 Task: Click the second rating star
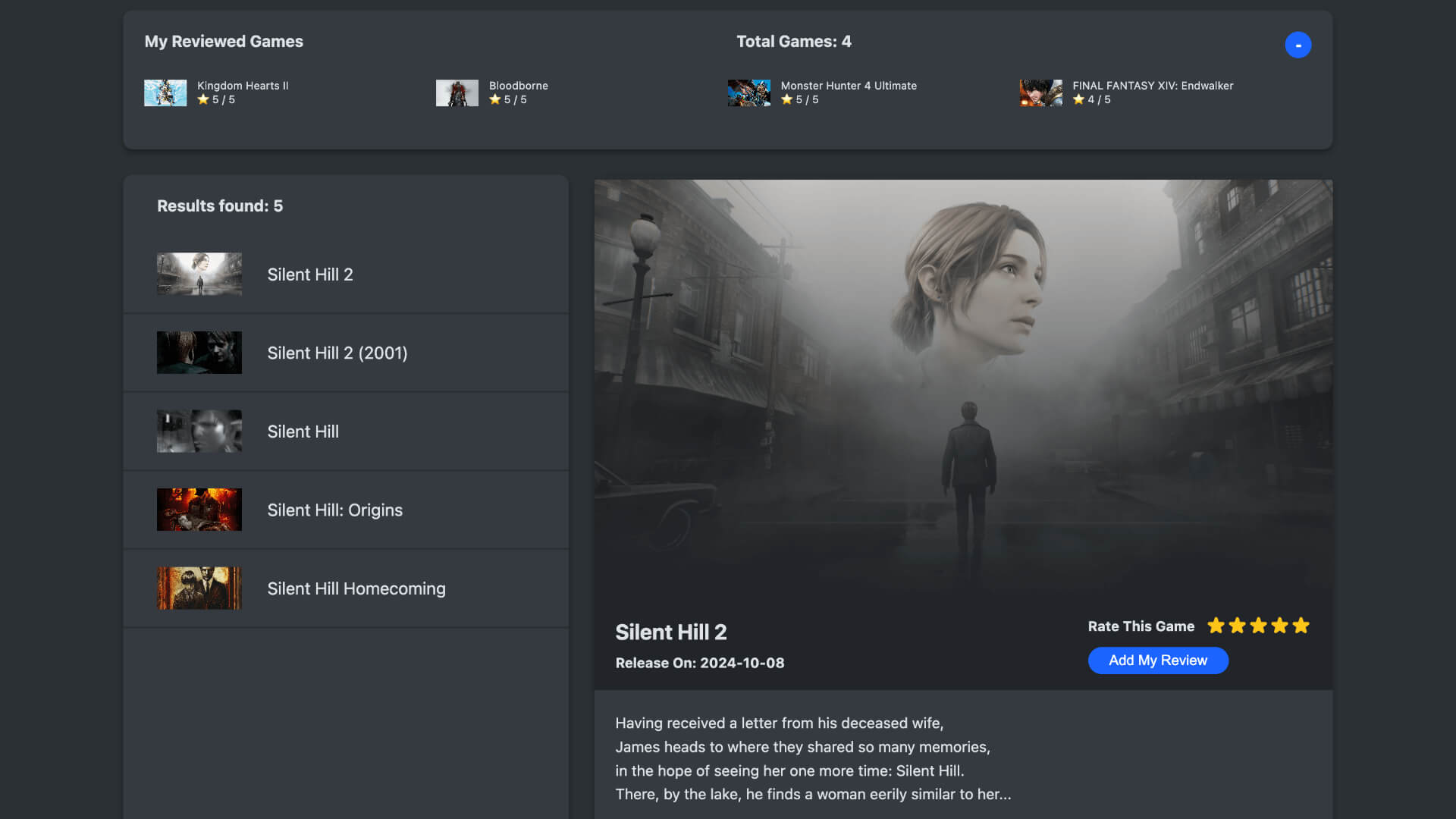click(1237, 626)
